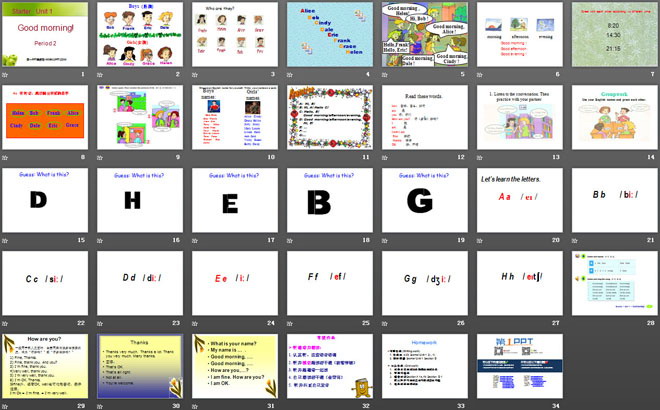Preview animations via star under slide 15
Screen dimensions: 660x410
tap(5, 241)
